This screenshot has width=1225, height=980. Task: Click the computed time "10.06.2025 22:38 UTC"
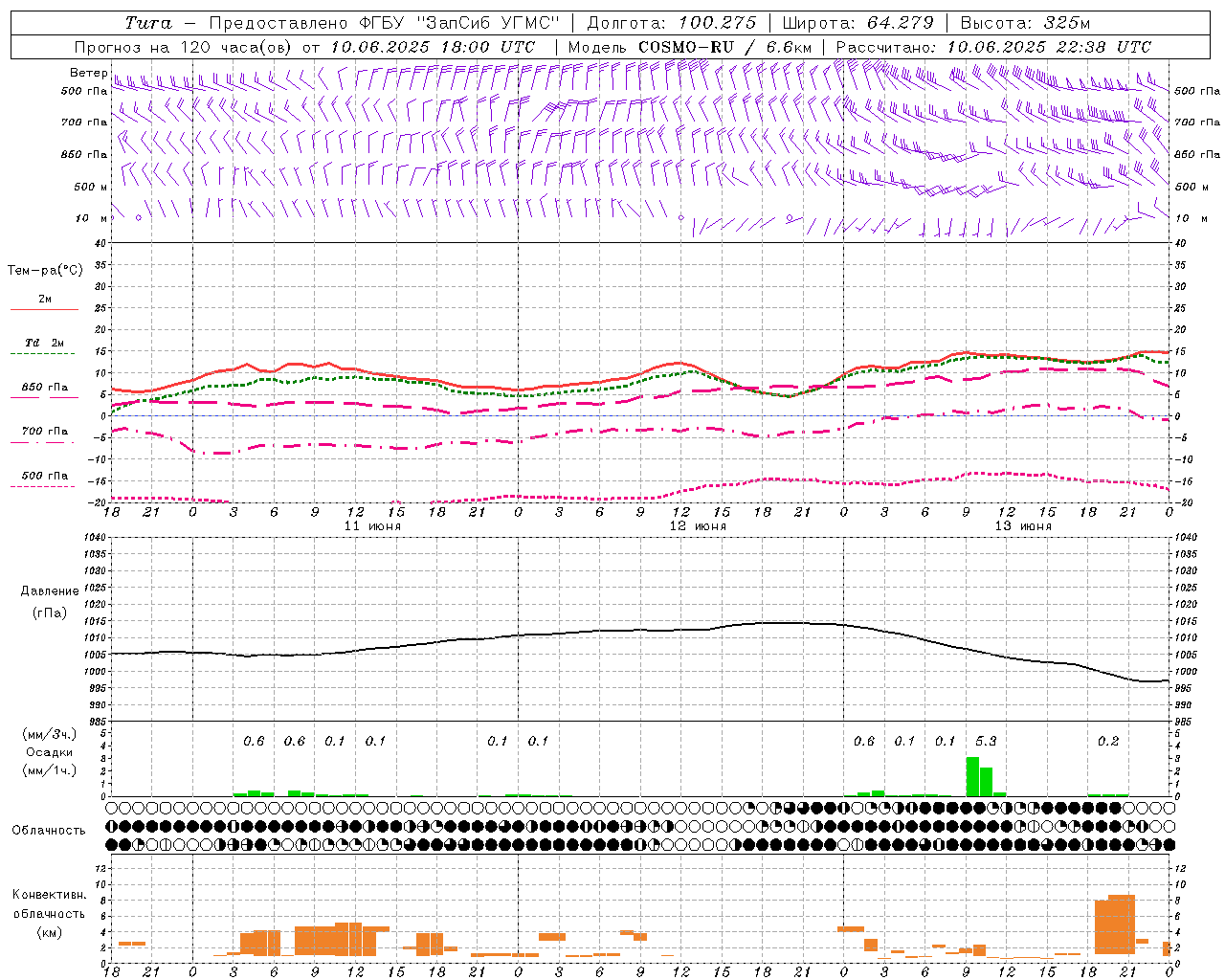click(1049, 47)
